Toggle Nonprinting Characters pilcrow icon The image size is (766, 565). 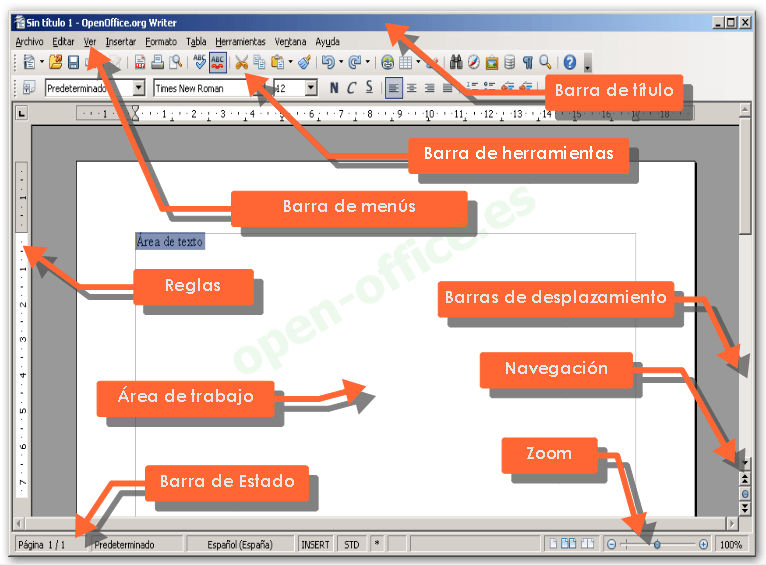(528, 62)
